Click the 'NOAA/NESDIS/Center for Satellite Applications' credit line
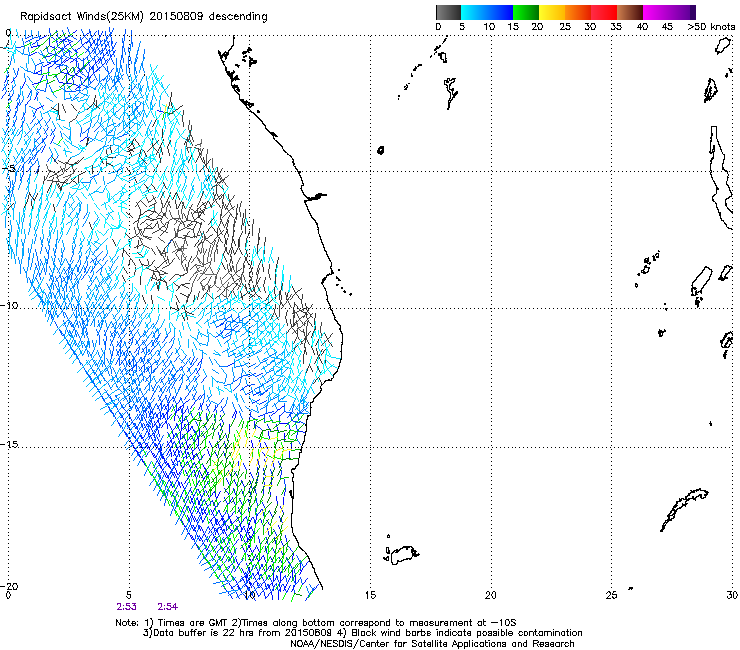This screenshot has width=740, height=650. click(x=432, y=644)
